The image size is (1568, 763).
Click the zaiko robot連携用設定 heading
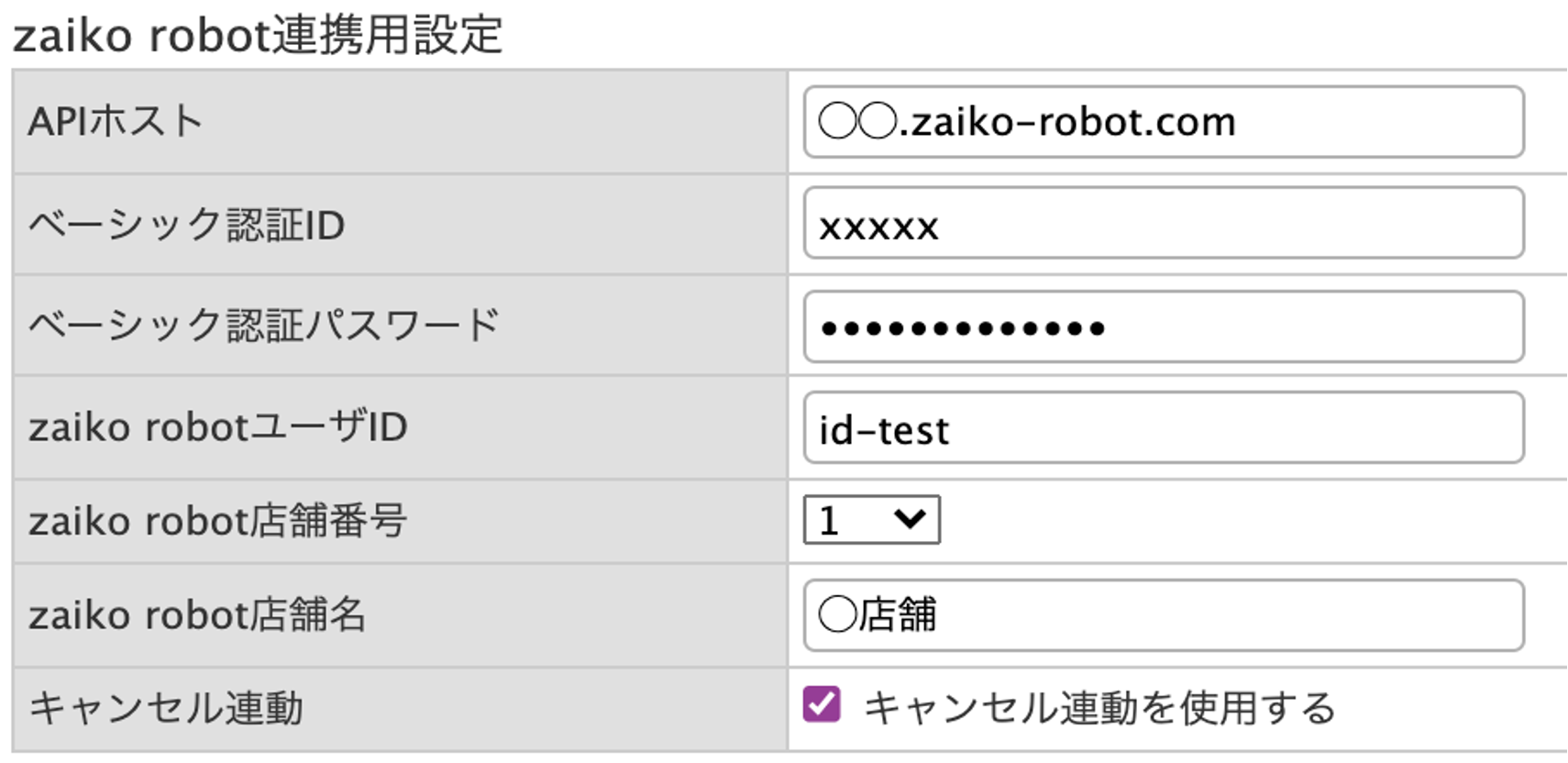[x=258, y=35]
